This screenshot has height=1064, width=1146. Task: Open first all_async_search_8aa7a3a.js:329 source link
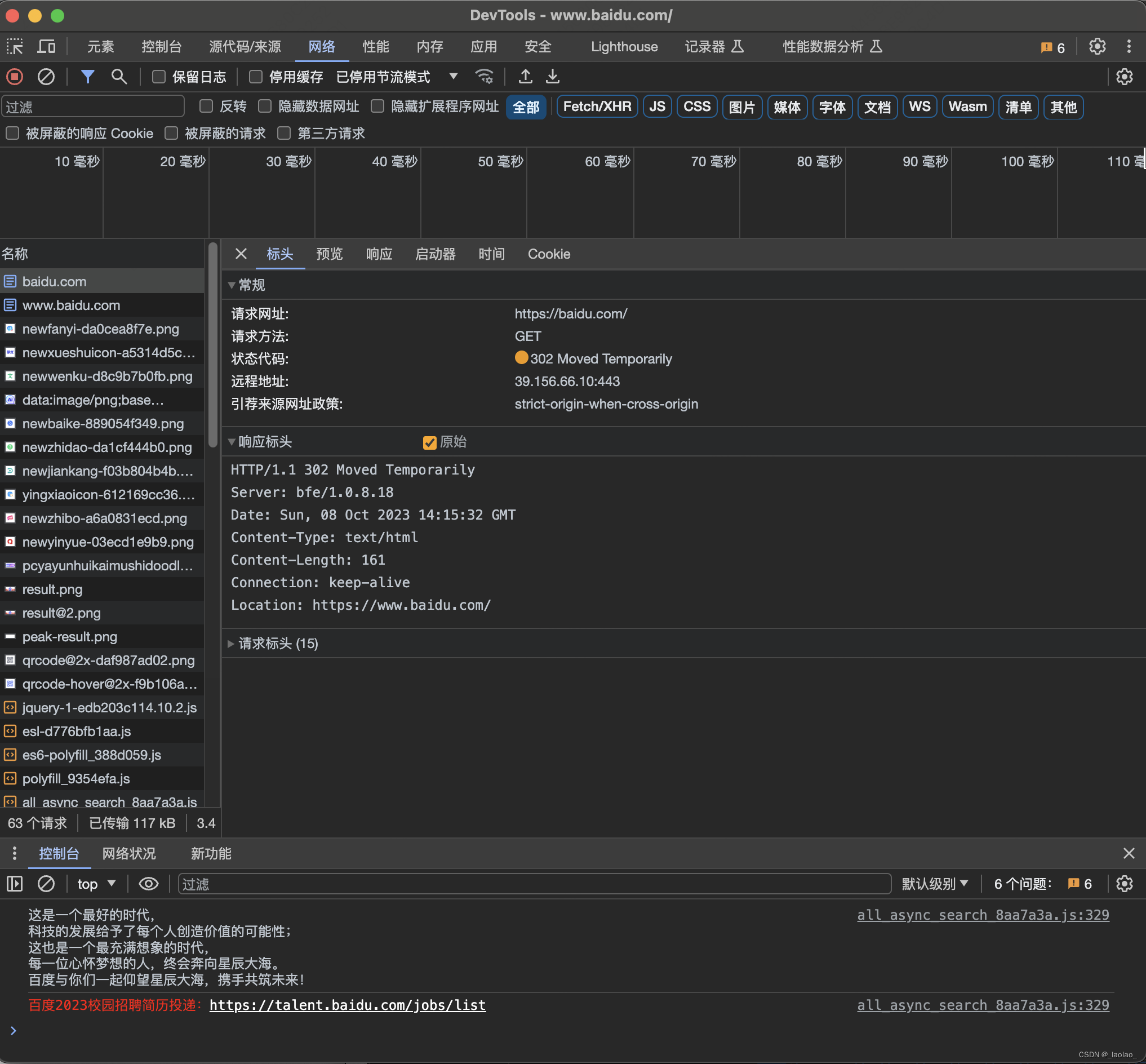tap(983, 915)
